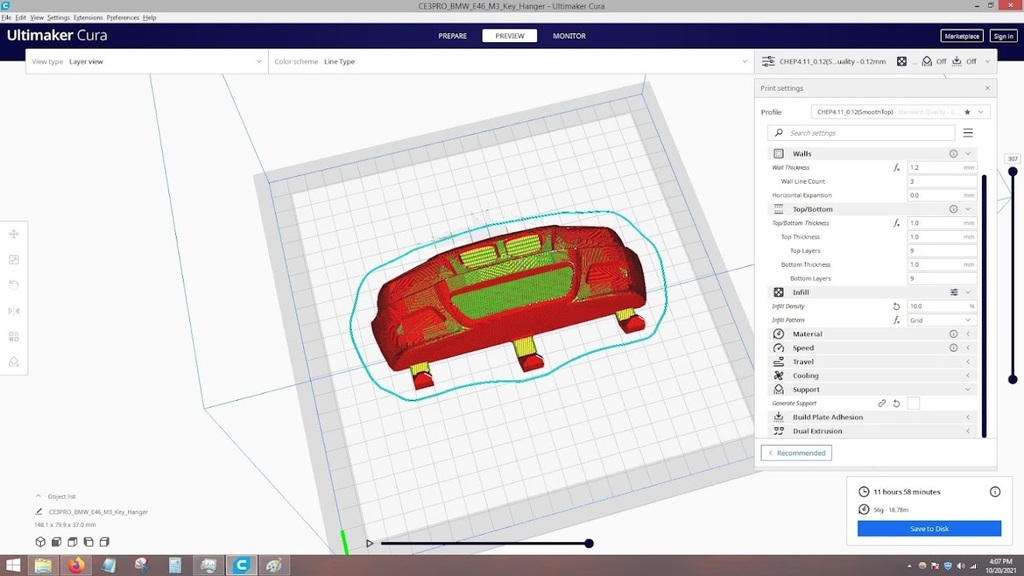This screenshot has width=1024, height=576.
Task: Open the settings visibility hamburger menu
Action: [967, 133]
